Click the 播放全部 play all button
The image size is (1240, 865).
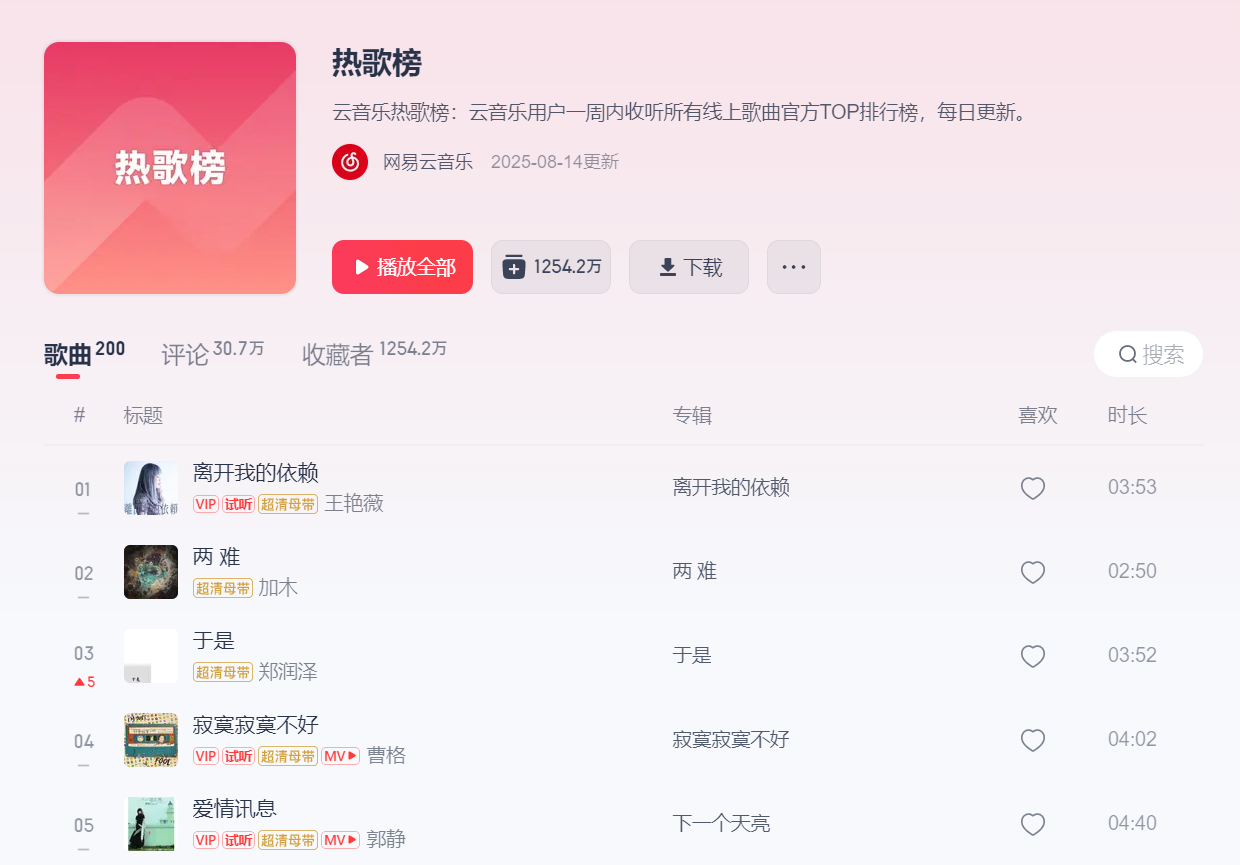pos(402,267)
